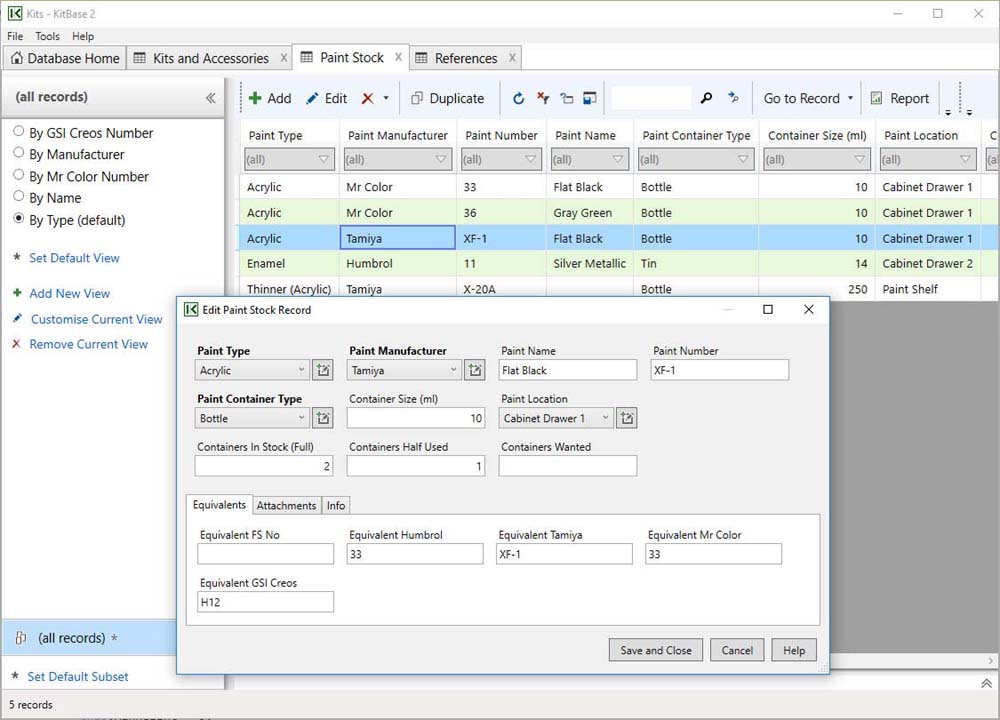Click the Save and Close button
1000x720 pixels.
pyautogui.click(x=656, y=650)
